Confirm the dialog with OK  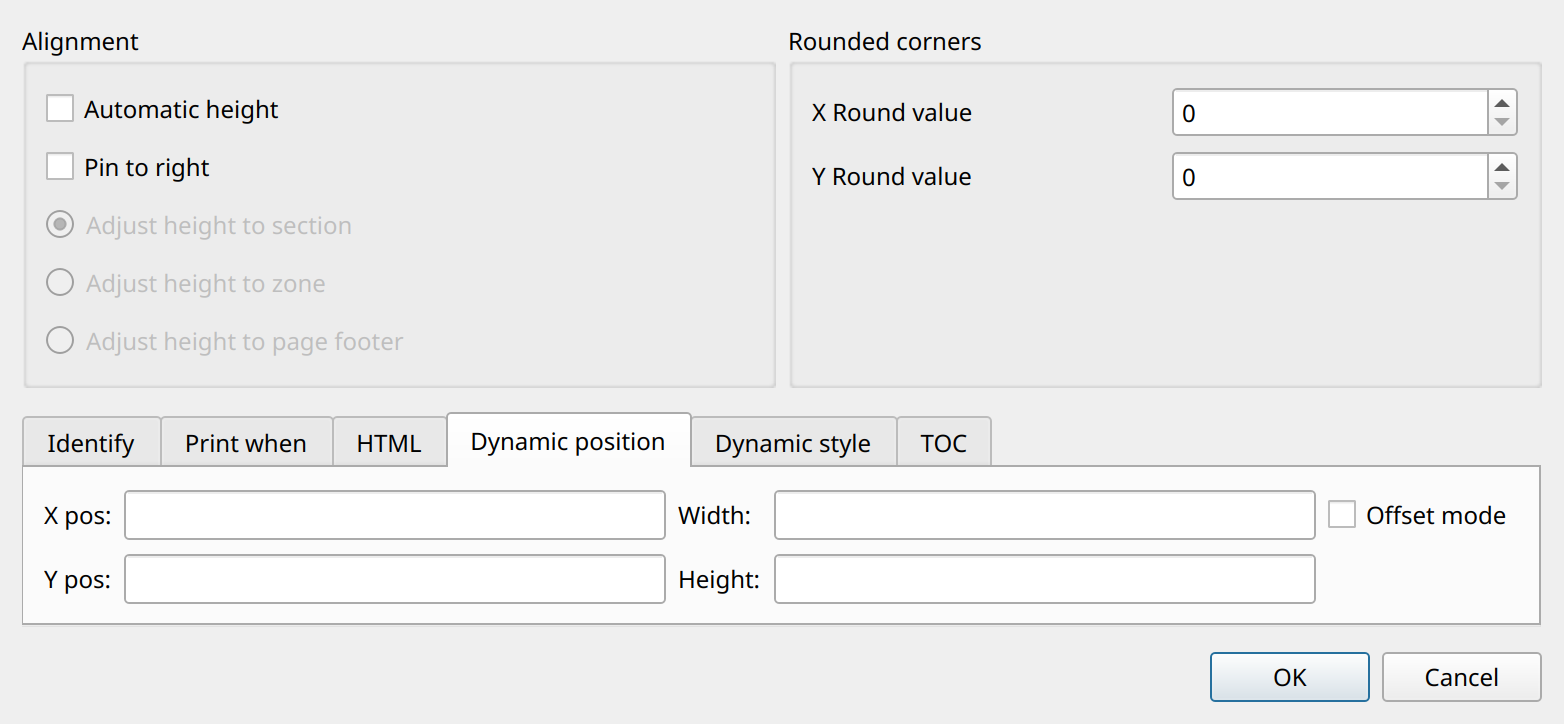(x=1290, y=677)
